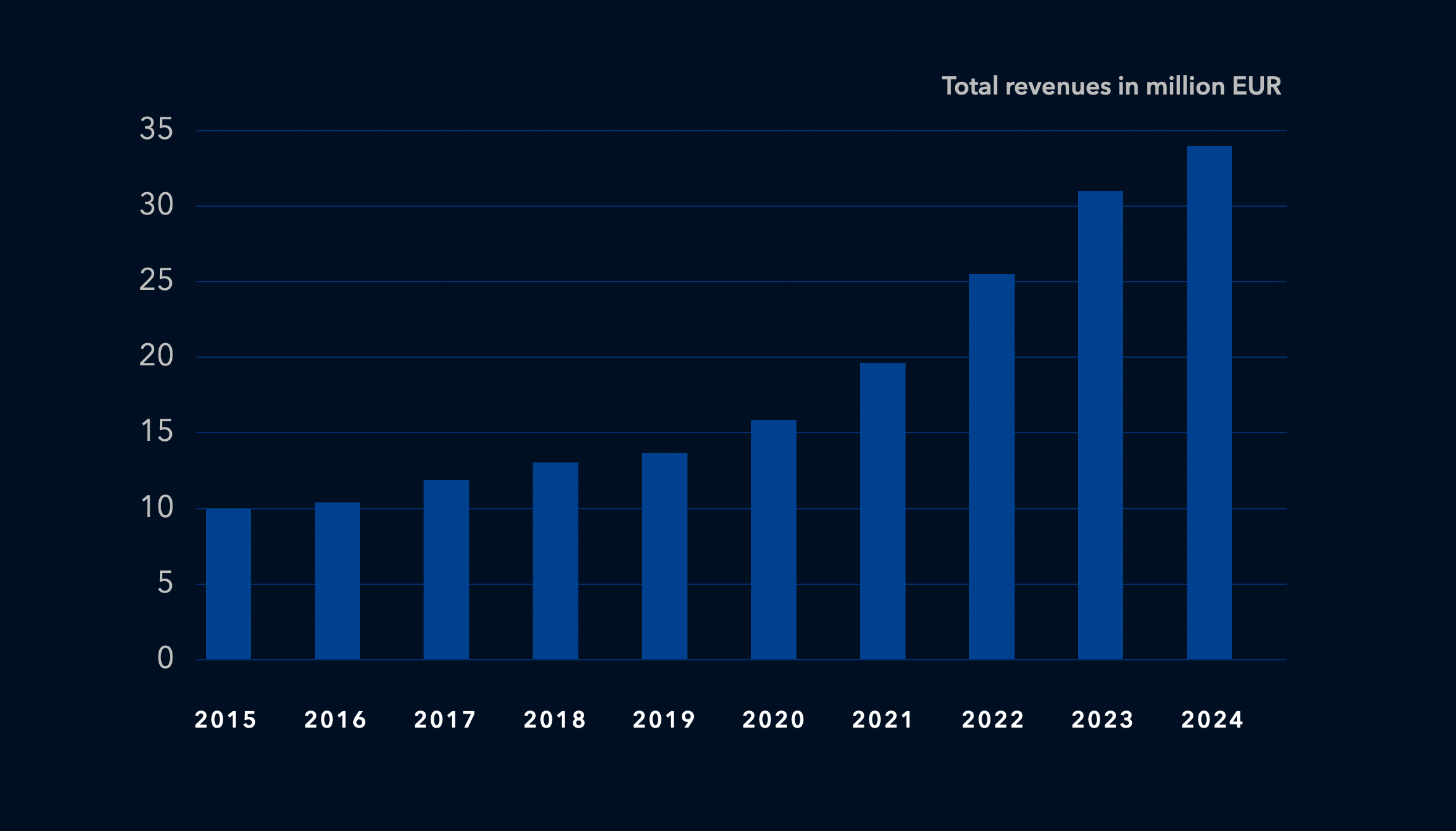Click the 20 y-axis label

coord(156,356)
